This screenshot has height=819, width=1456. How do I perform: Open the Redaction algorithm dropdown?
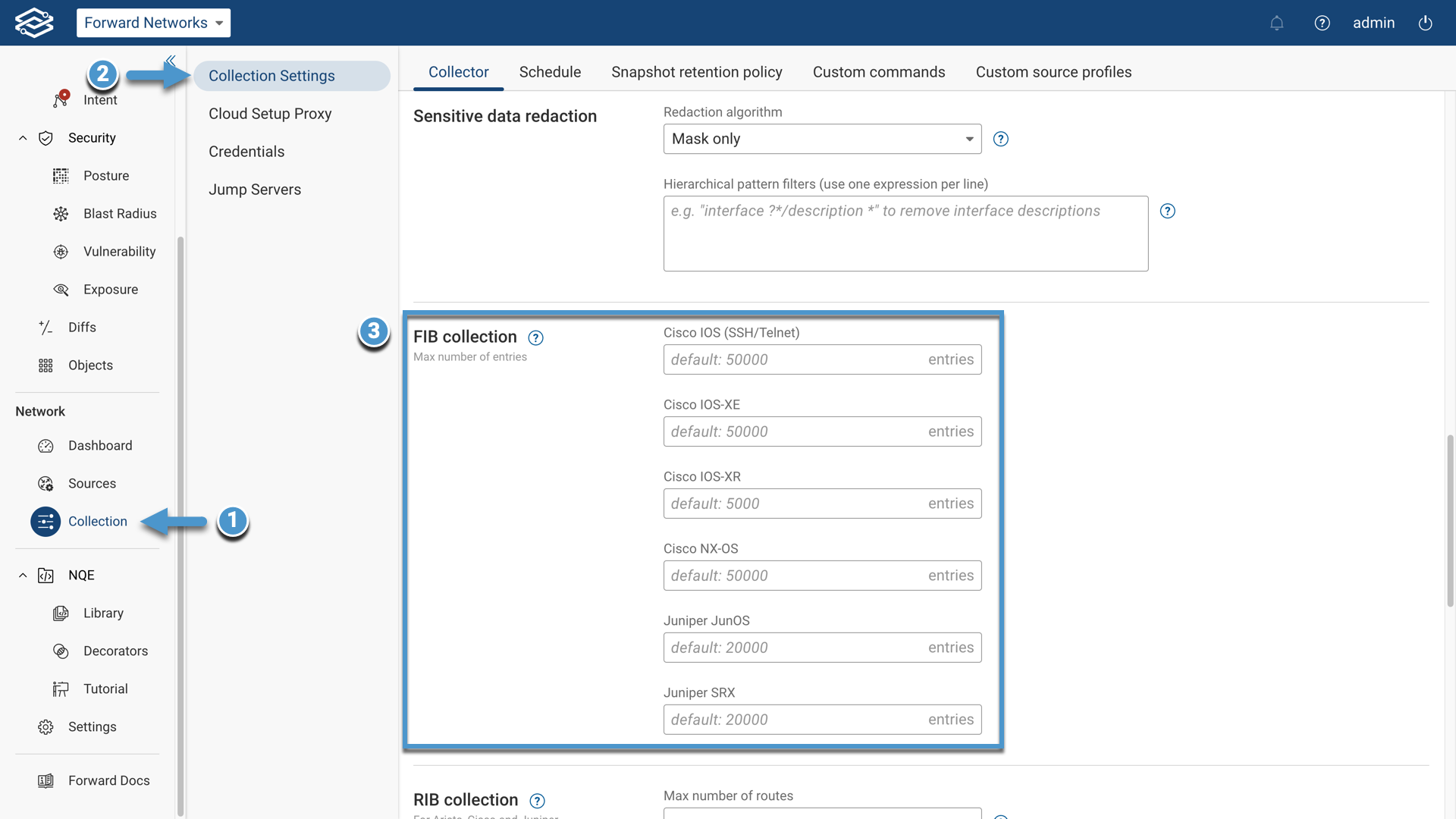tap(822, 139)
